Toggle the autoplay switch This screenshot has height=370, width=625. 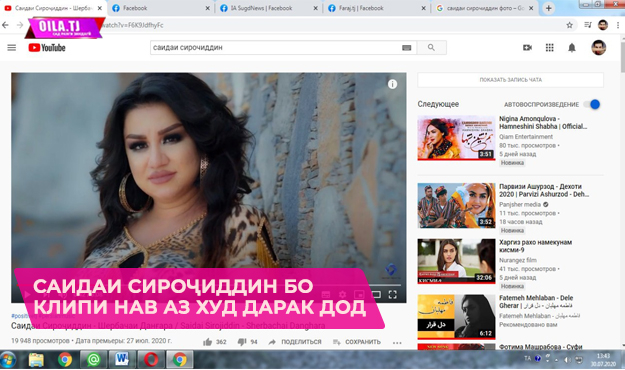coord(592,104)
